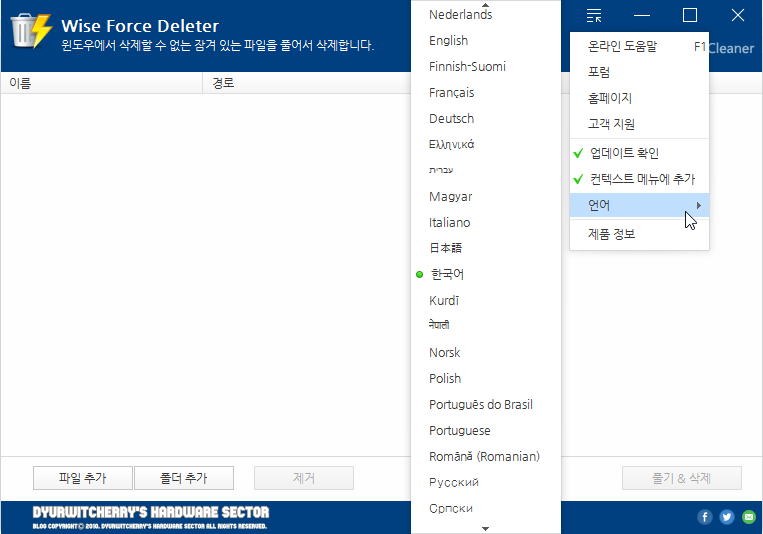Expand the 언어 submenu arrow
This screenshot has width=763, height=534.
(x=699, y=205)
